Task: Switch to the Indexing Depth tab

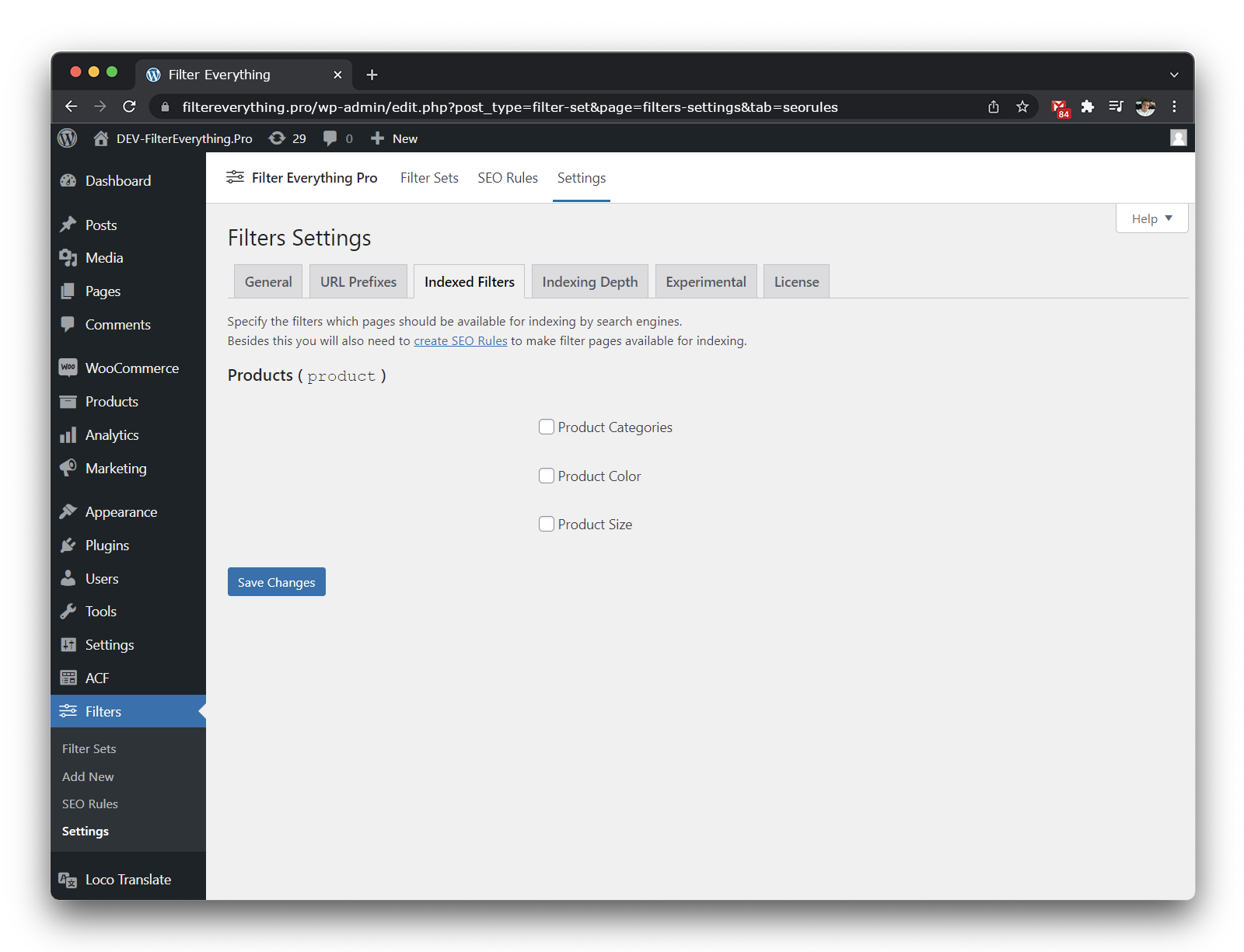Action: [589, 281]
